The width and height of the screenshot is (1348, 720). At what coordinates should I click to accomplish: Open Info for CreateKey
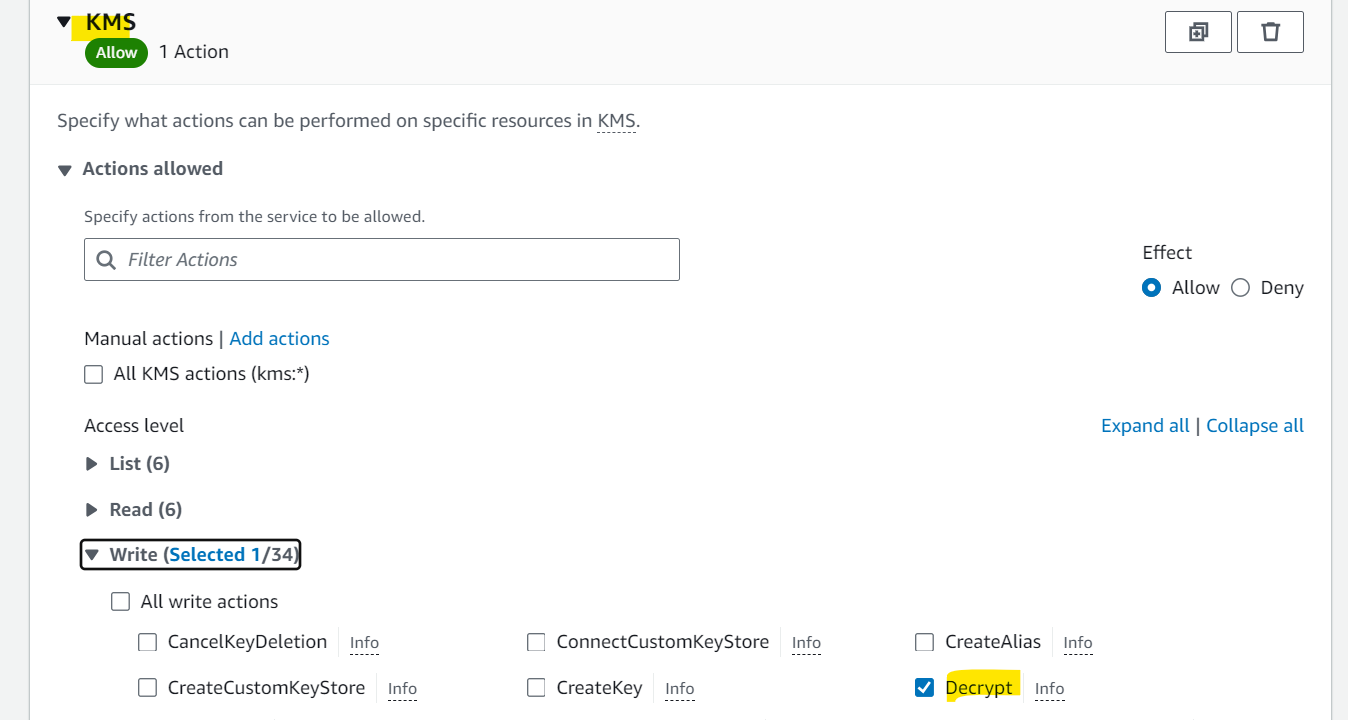[680, 689]
